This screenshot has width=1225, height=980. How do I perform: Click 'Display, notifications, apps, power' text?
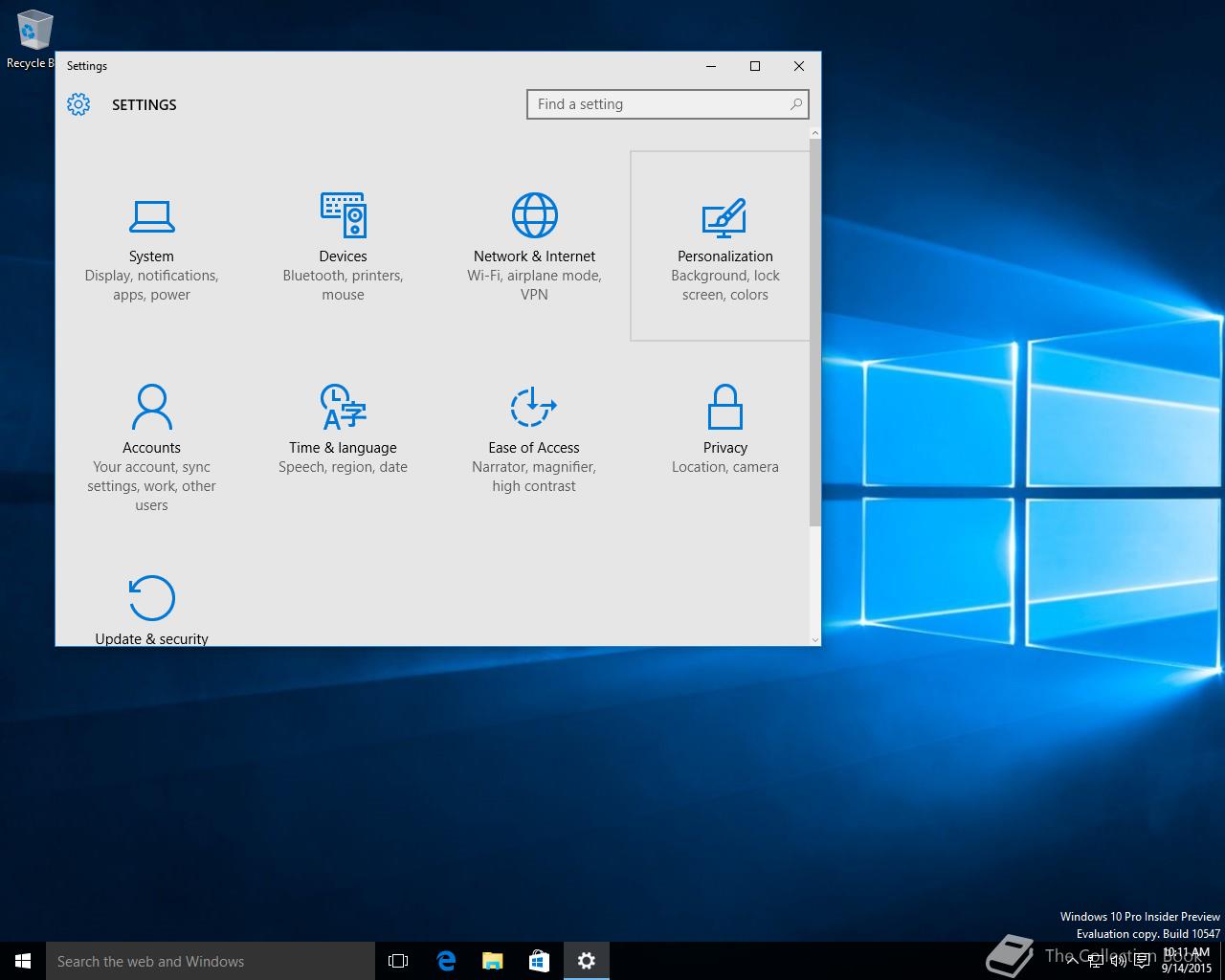pyautogui.click(x=151, y=285)
